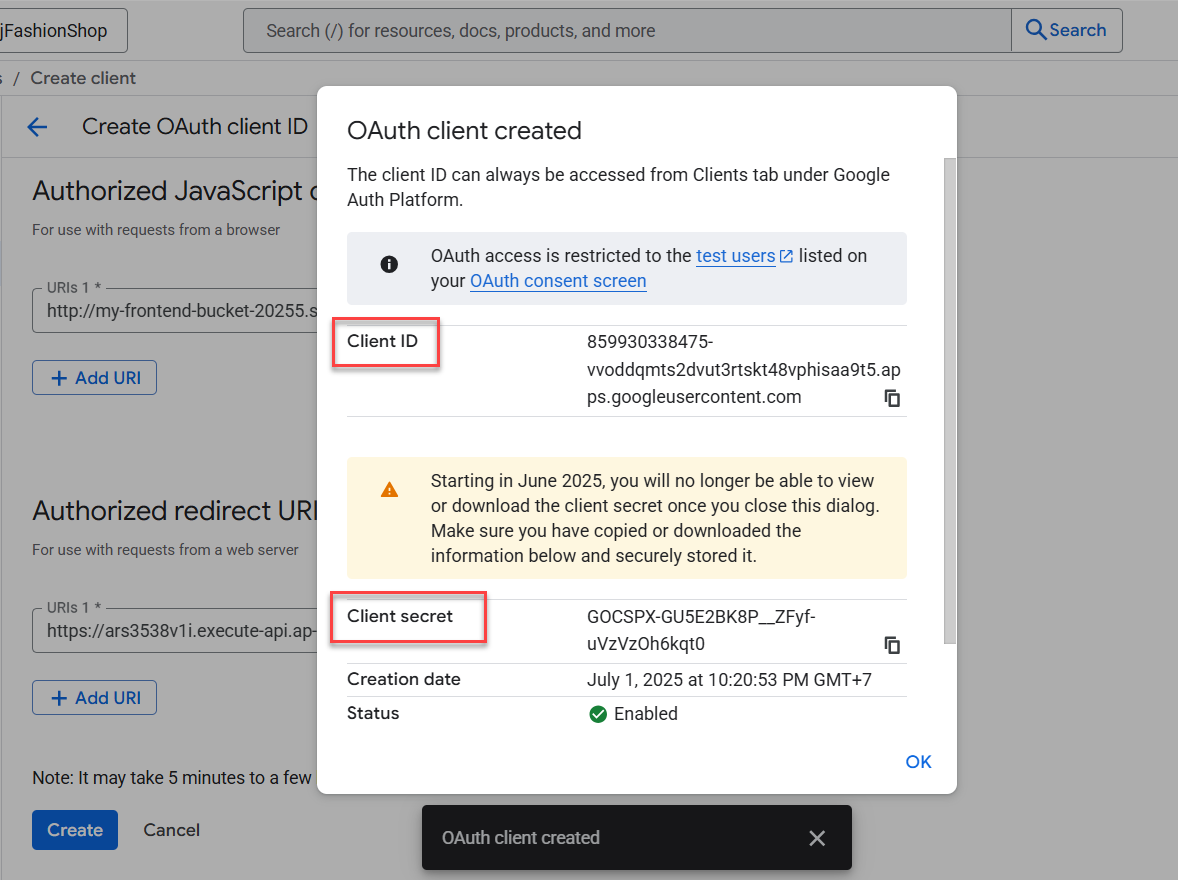The width and height of the screenshot is (1178, 880).
Task: Cancel the OAuth client creation
Action: click(x=171, y=830)
